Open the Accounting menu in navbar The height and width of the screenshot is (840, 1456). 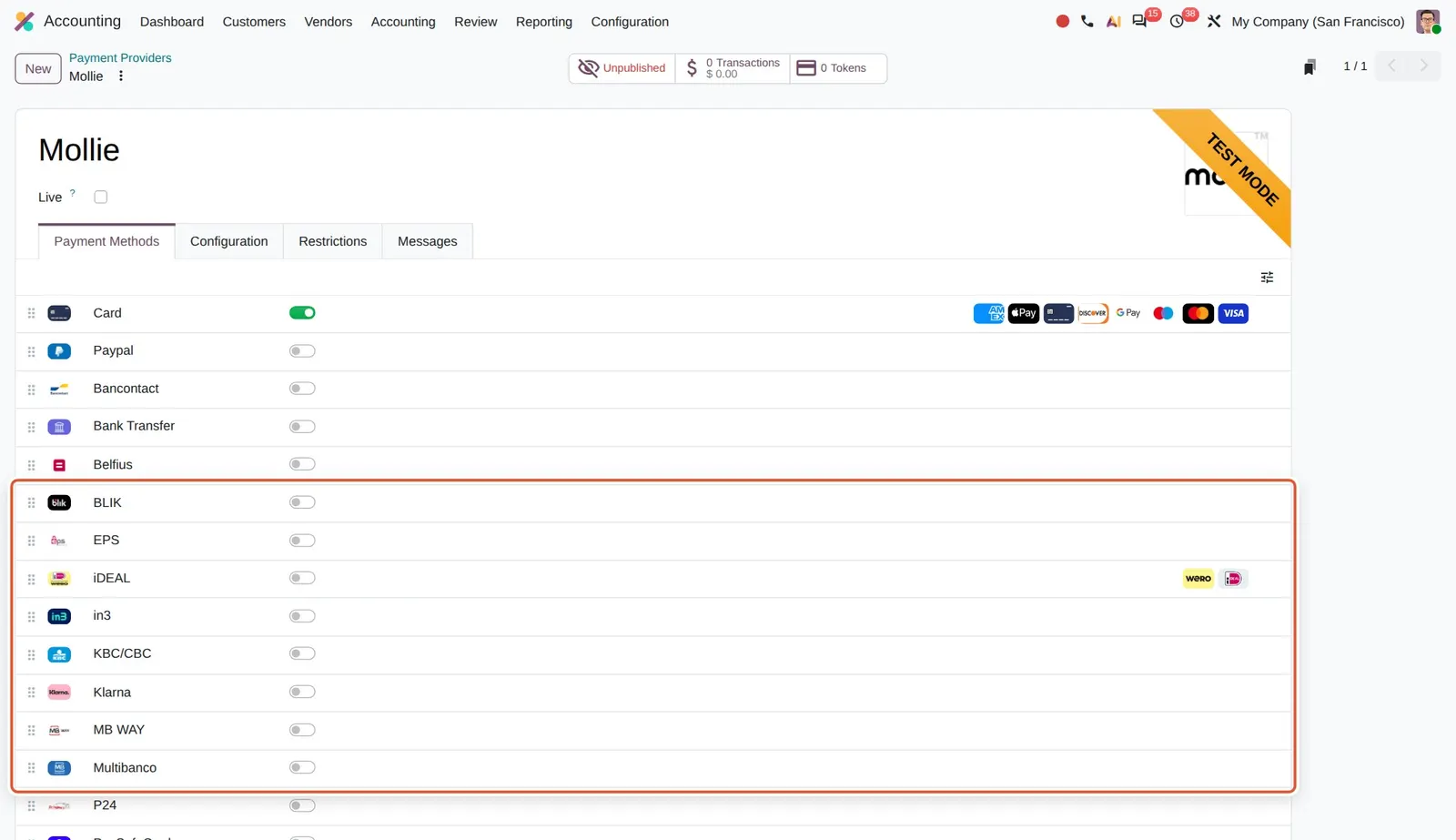[x=403, y=22]
